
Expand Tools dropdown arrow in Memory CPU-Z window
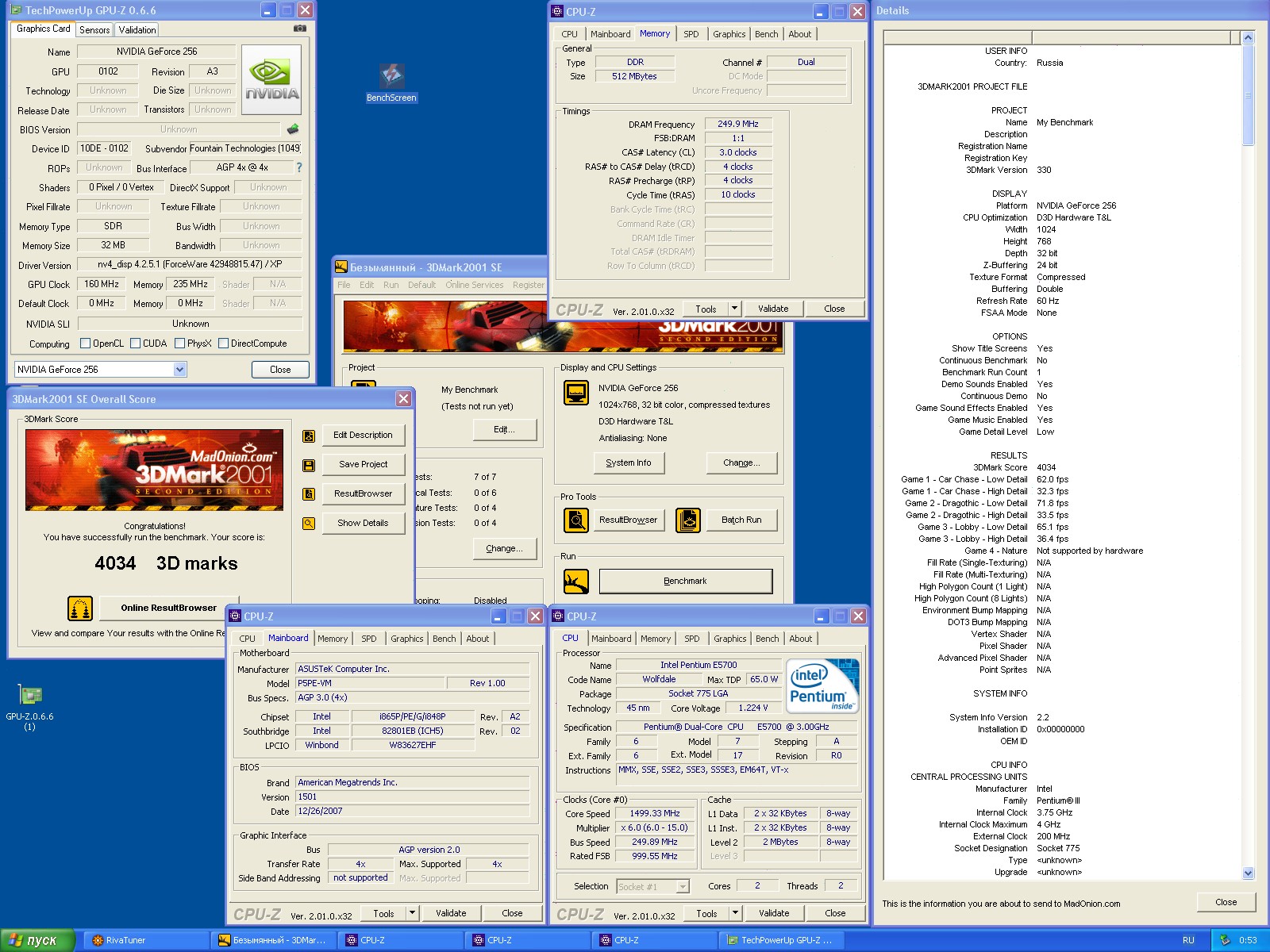(x=735, y=309)
